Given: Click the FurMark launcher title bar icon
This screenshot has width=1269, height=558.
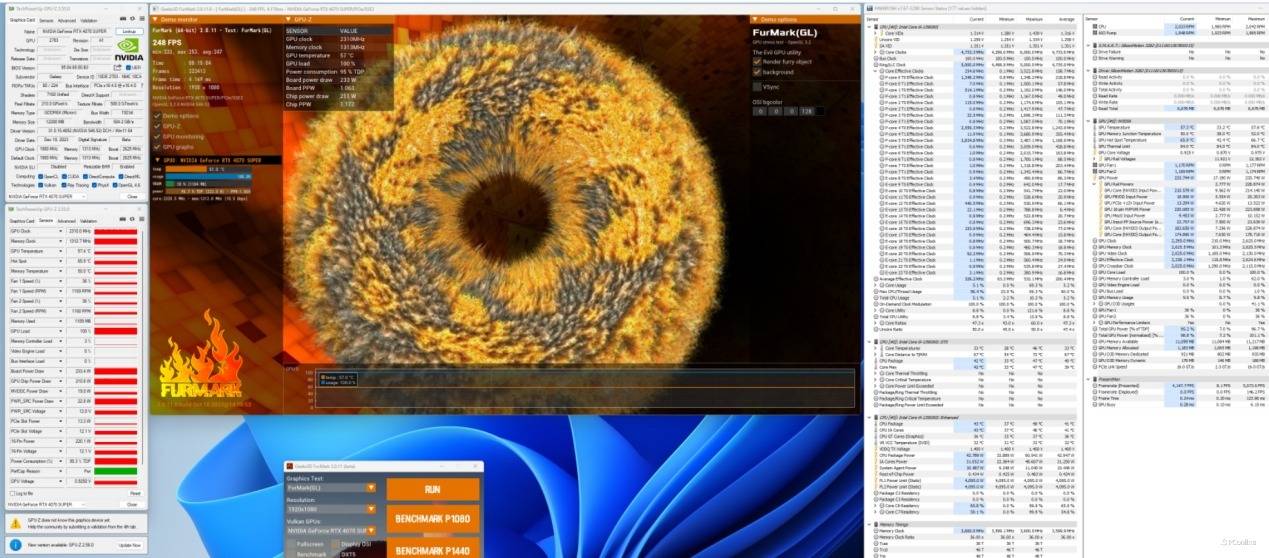Looking at the screenshot, I should point(291,467).
